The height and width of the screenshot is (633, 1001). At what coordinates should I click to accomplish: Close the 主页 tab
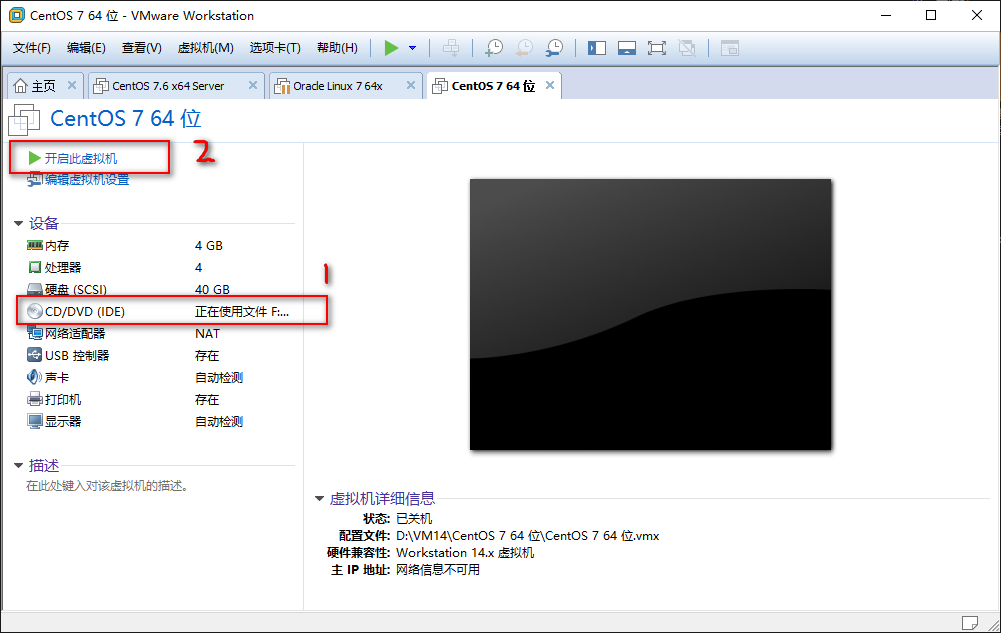72,85
